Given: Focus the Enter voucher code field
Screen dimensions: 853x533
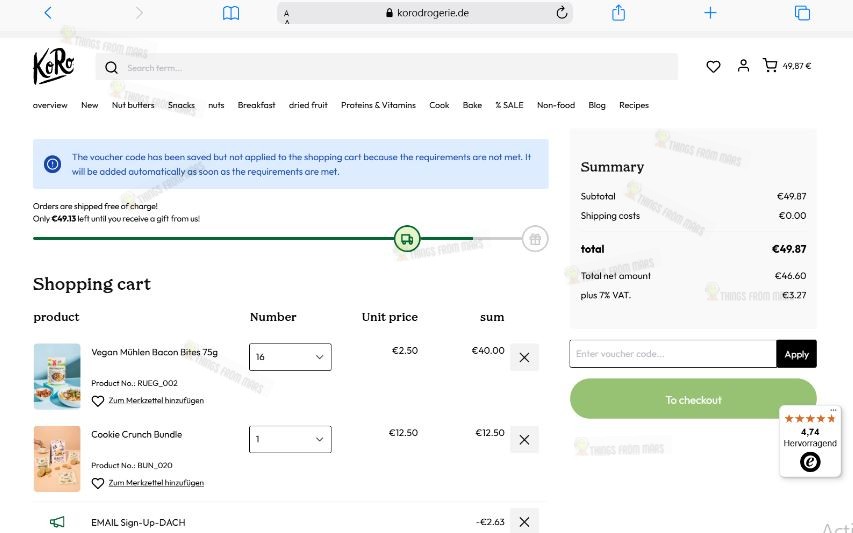Looking at the screenshot, I should (673, 354).
